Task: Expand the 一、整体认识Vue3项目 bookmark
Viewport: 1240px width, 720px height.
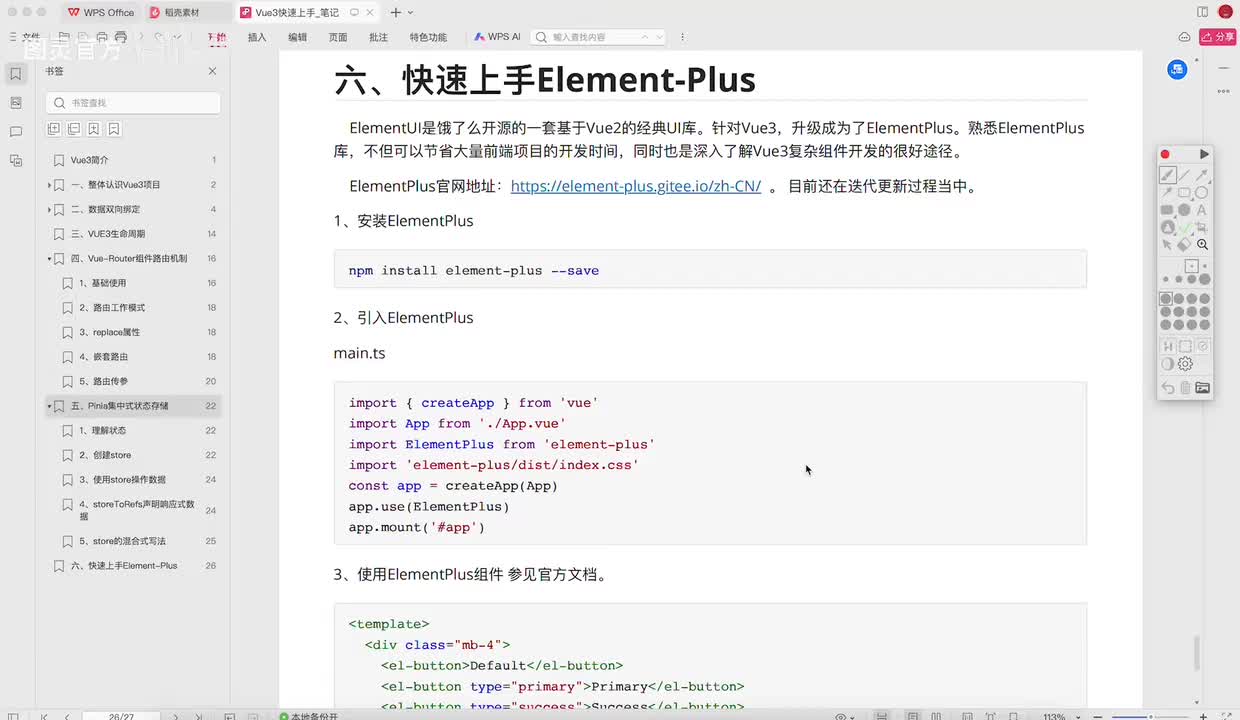Action: click(49, 185)
